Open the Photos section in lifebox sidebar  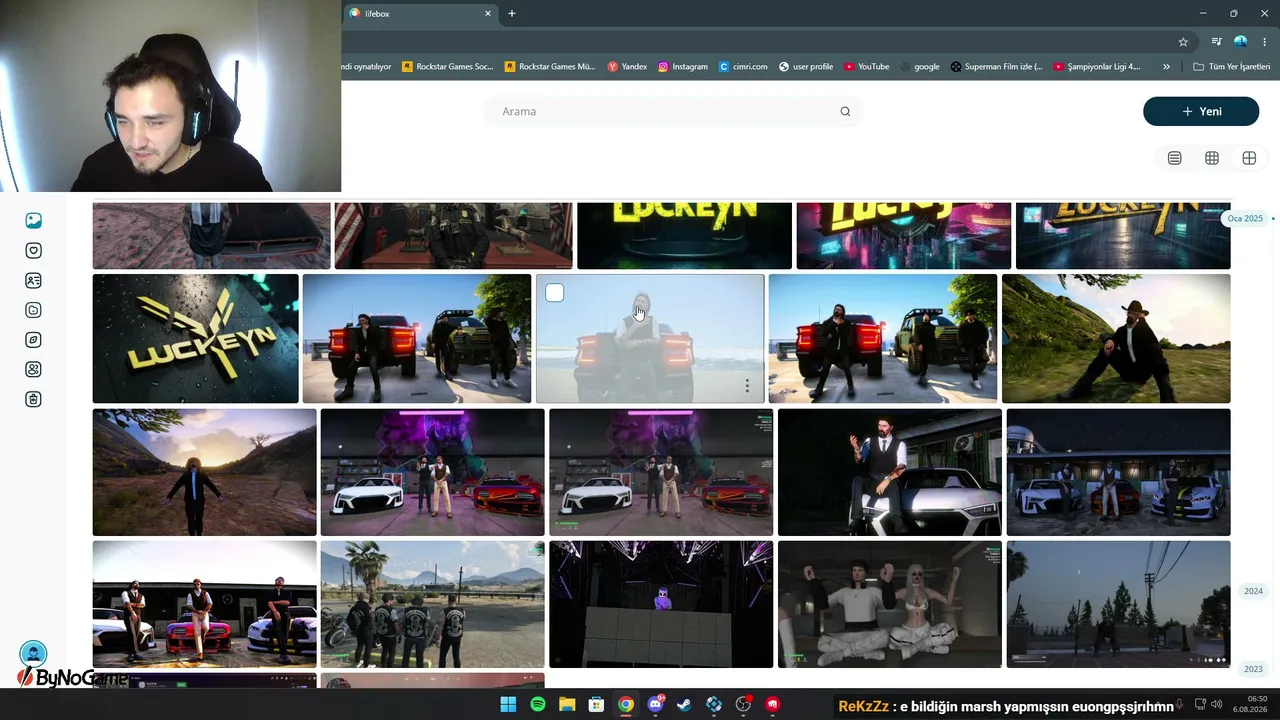[x=33, y=220]
